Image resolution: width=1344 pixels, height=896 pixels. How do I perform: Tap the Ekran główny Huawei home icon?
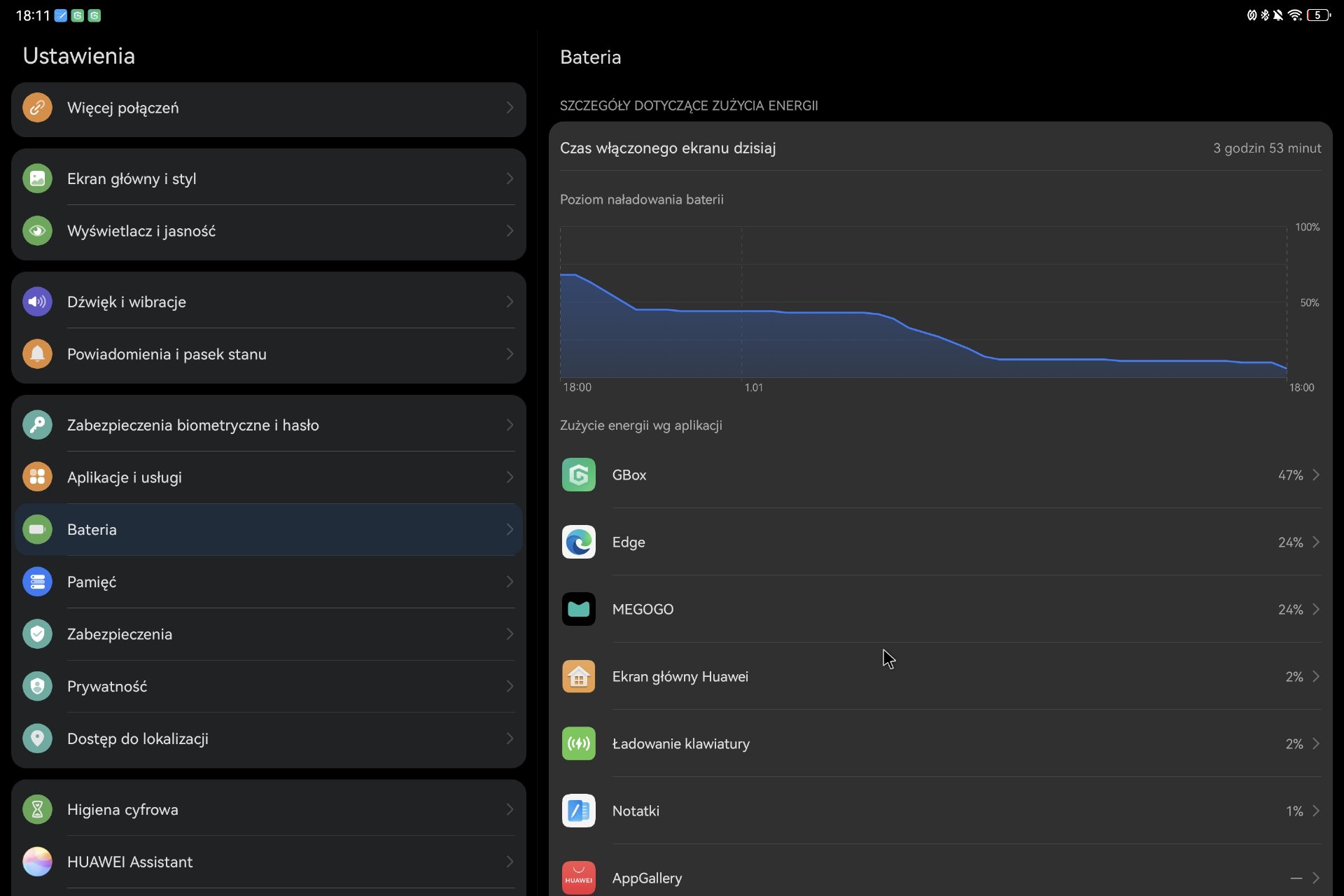click(x=579, y=676)
